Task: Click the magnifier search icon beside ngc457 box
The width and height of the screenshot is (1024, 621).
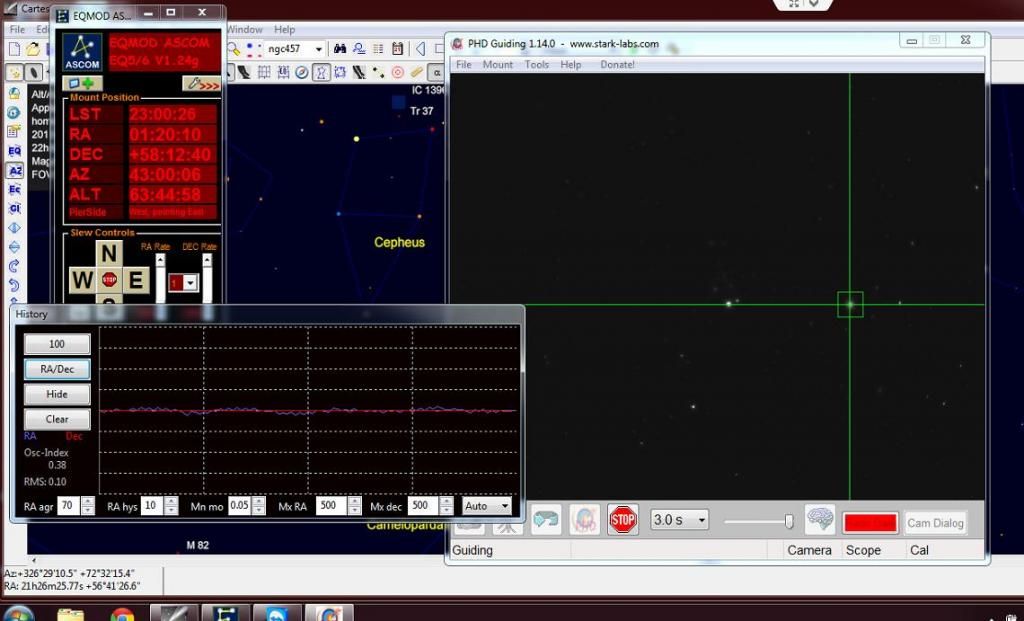Action: click(233, 49)
